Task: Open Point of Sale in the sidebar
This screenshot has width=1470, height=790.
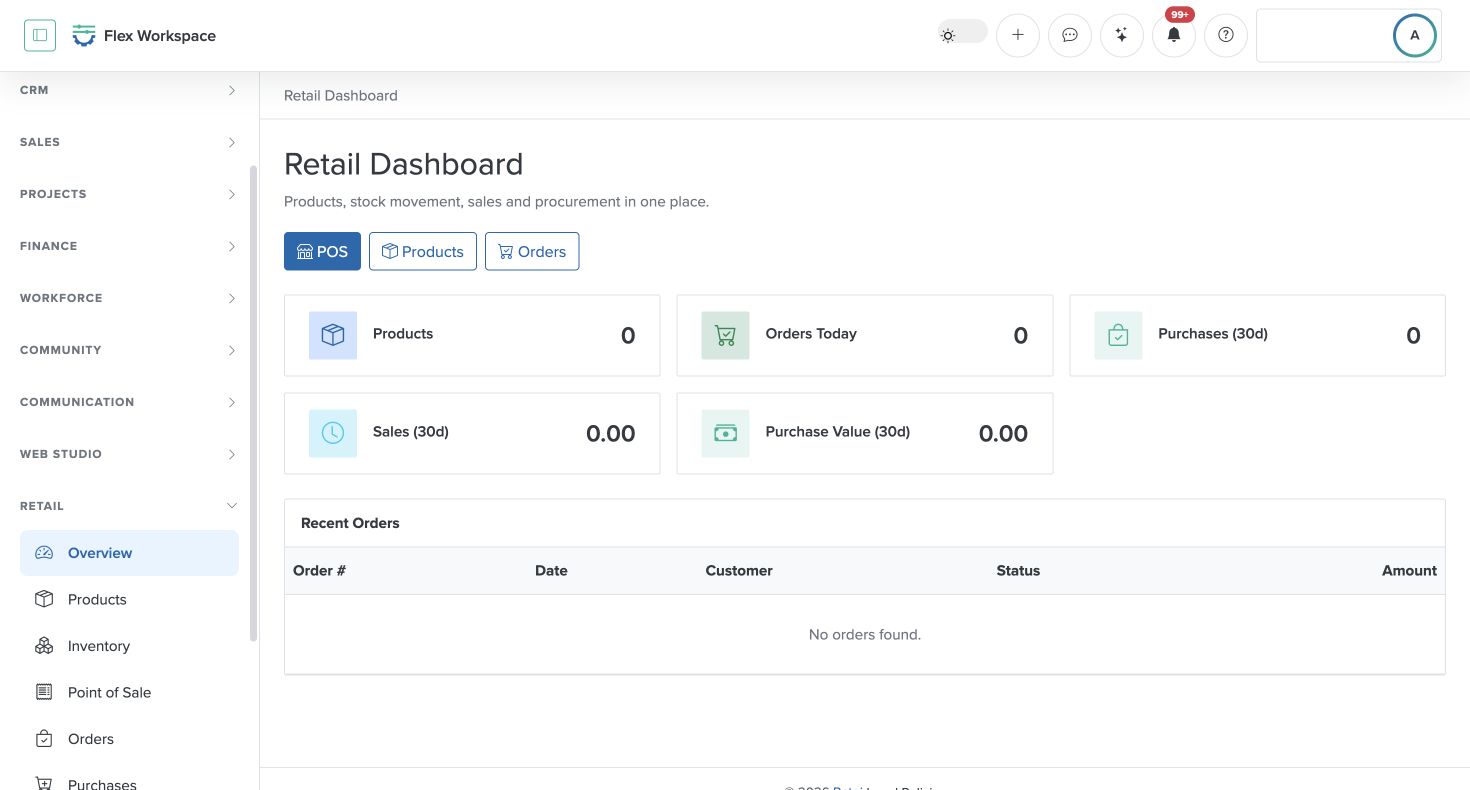Action: click(x=129, y=692)
